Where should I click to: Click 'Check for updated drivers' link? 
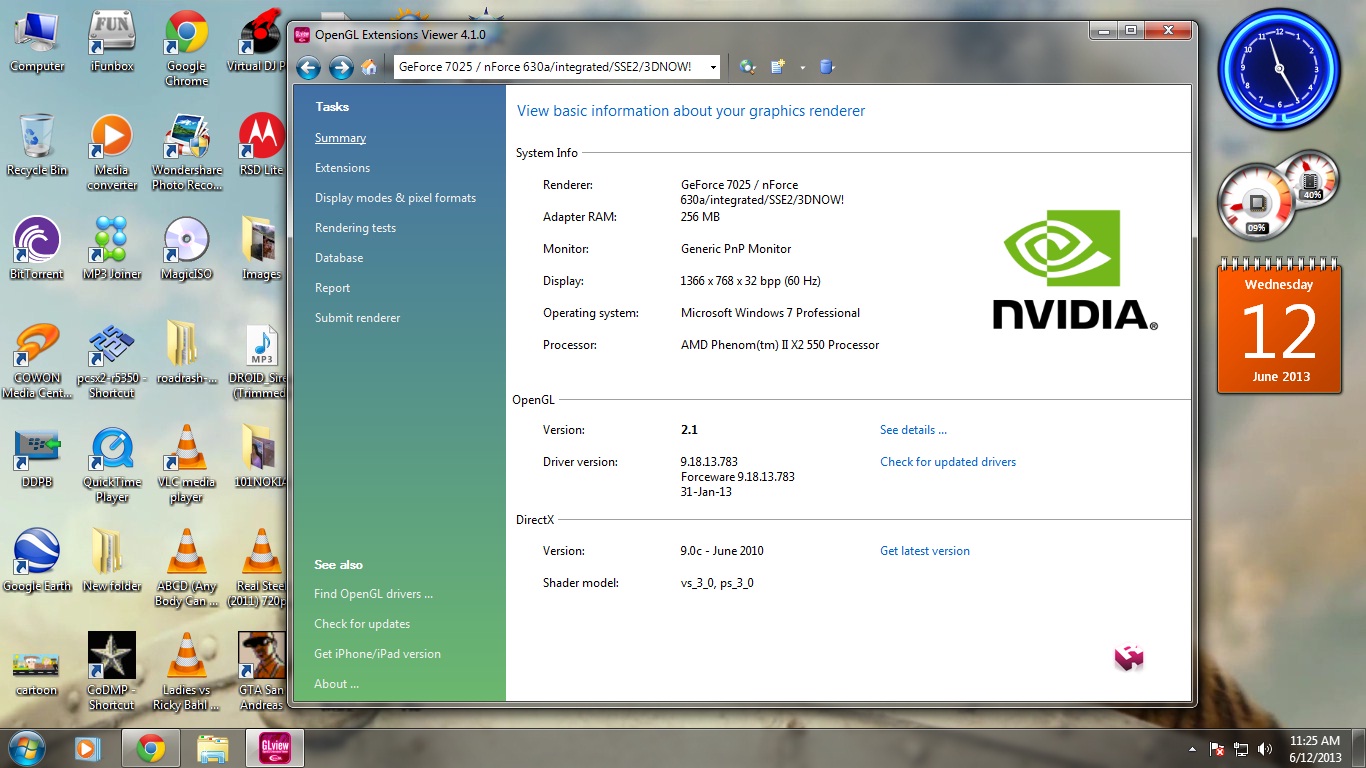[x=947, y=462]
